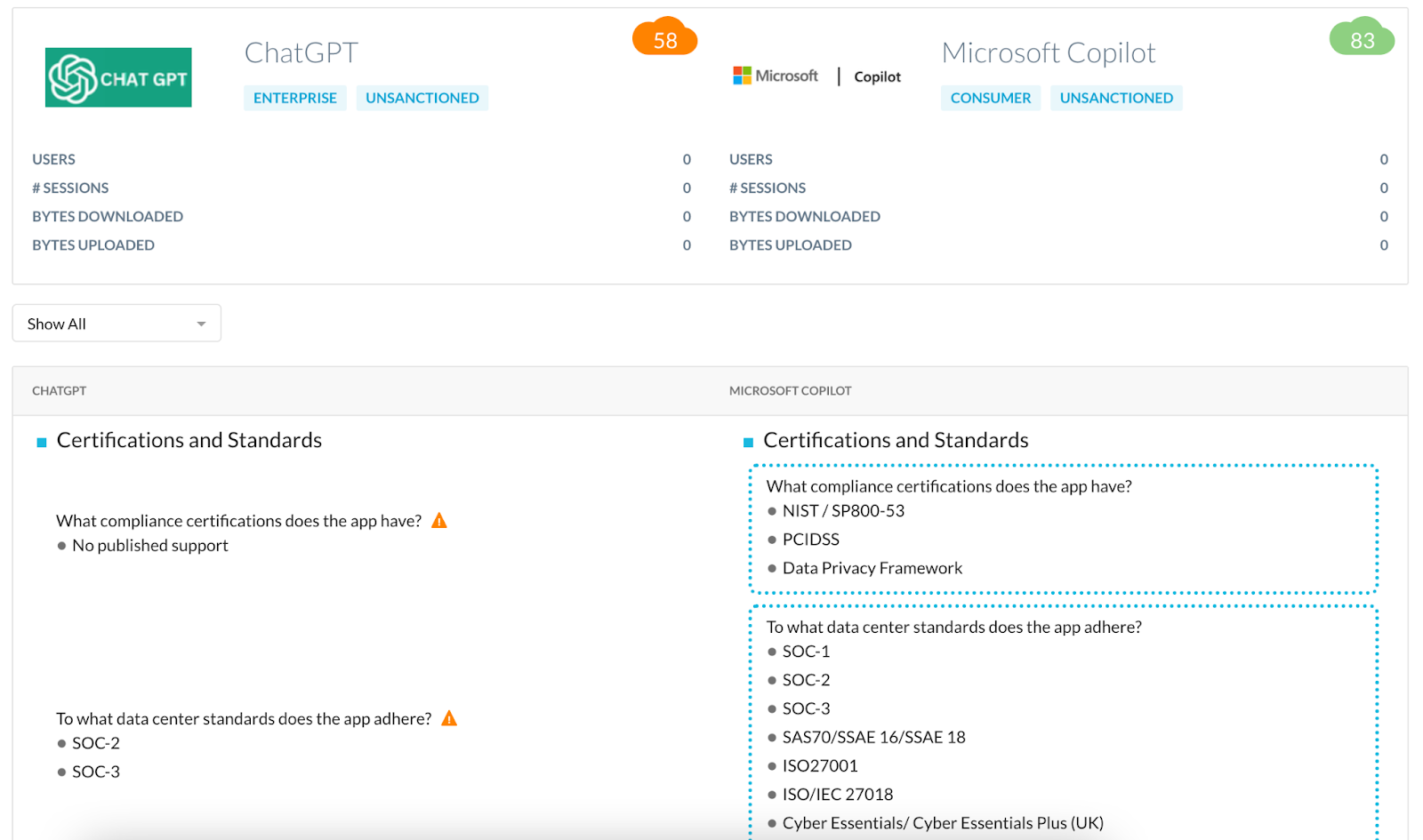Image resolution: width=1423 pixels, height=840 pixels.
Task: Click ChatGPT's Certifications and Standards heading
Action: [189, 440]
